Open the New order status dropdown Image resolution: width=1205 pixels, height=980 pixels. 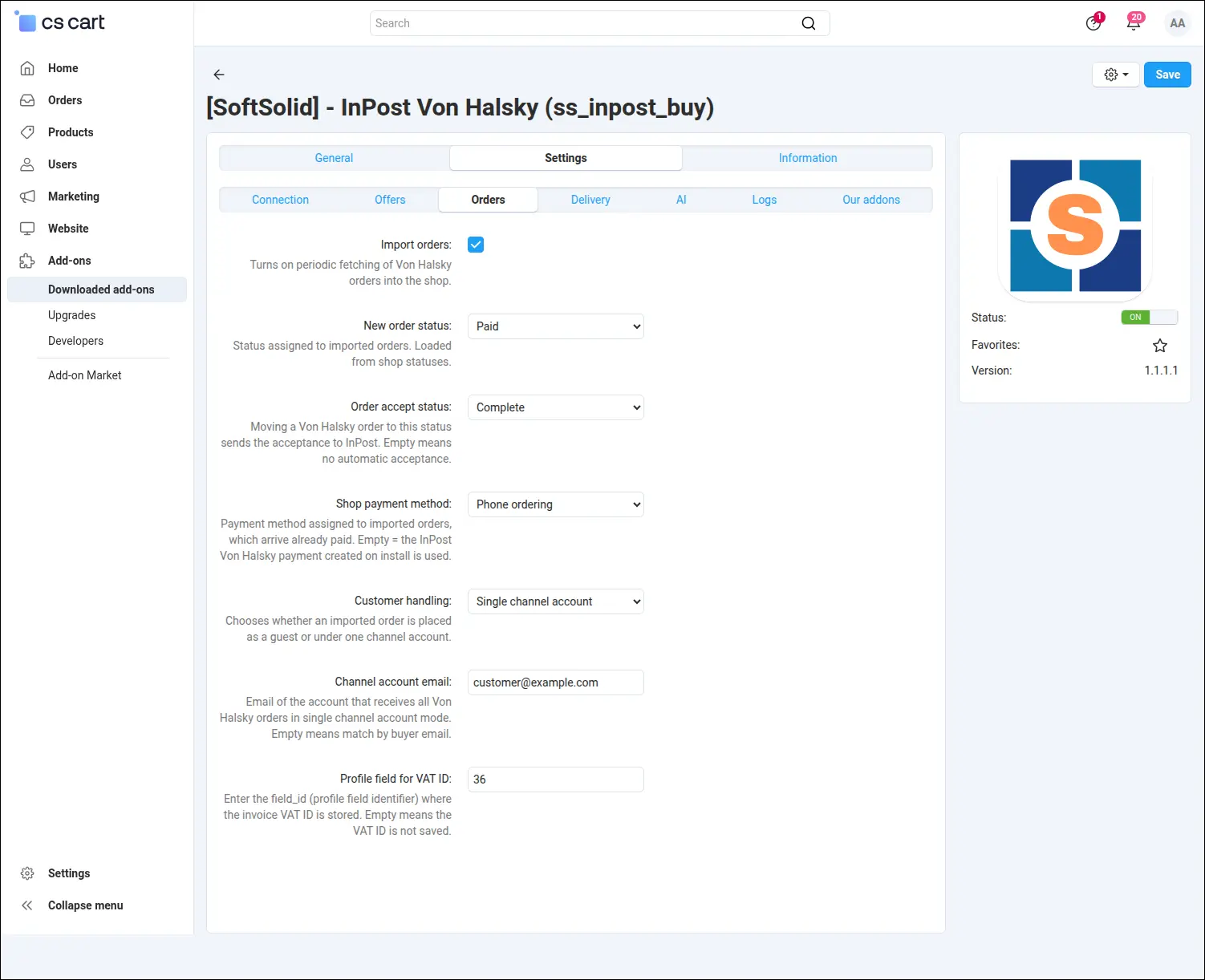[x=556, y=326]
